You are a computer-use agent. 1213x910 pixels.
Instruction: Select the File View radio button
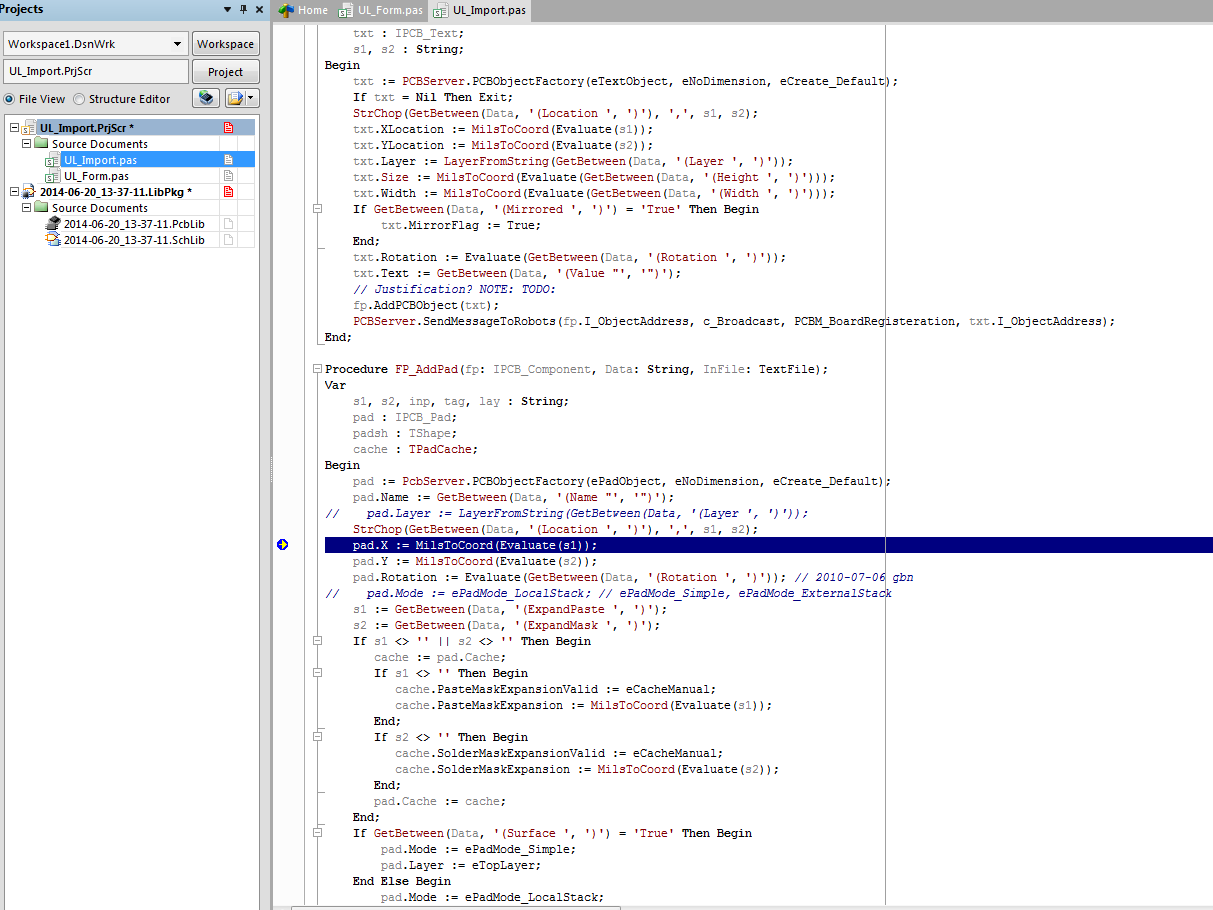click(10, 99)
